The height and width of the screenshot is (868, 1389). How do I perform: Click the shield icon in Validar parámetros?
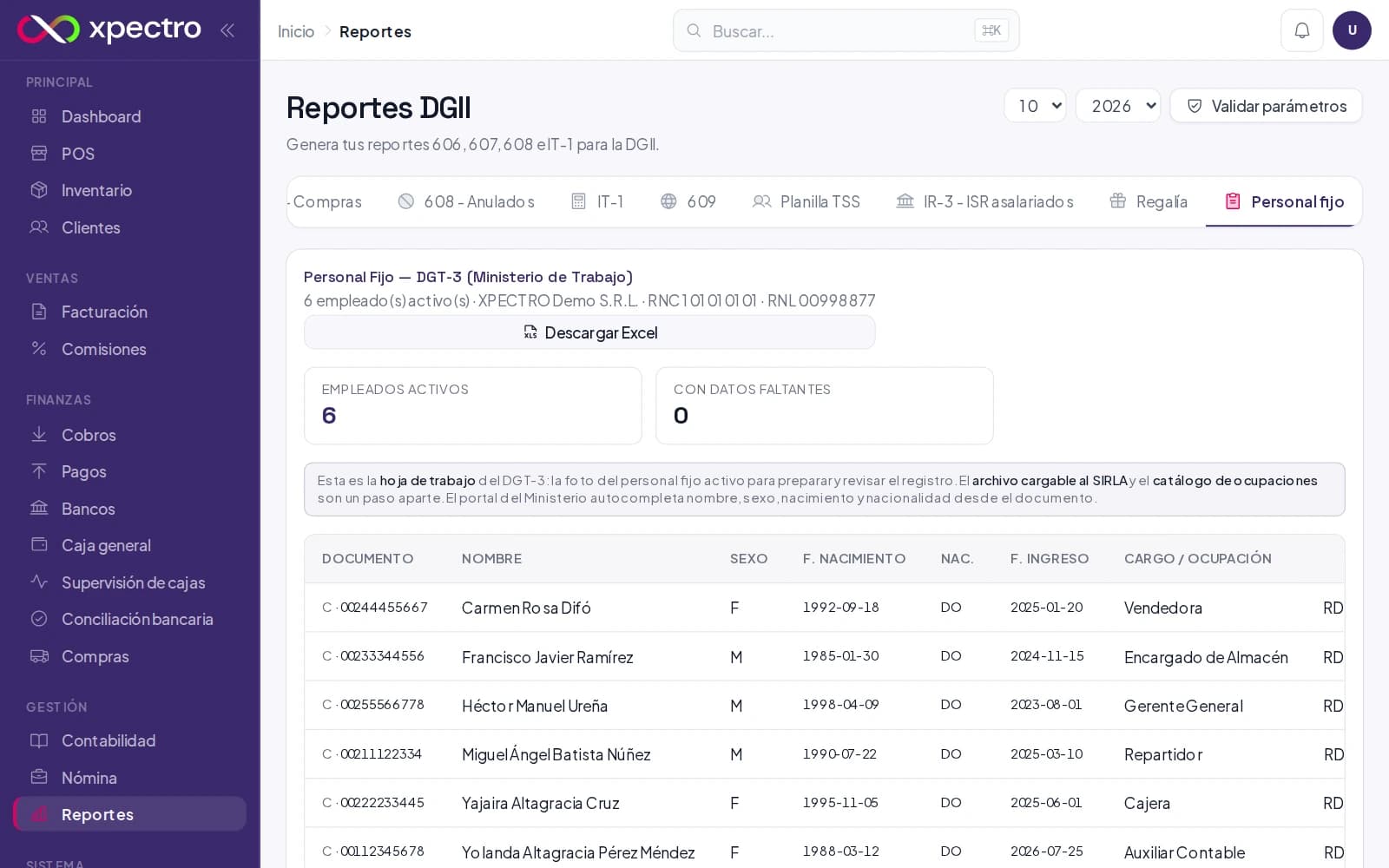1195,106
